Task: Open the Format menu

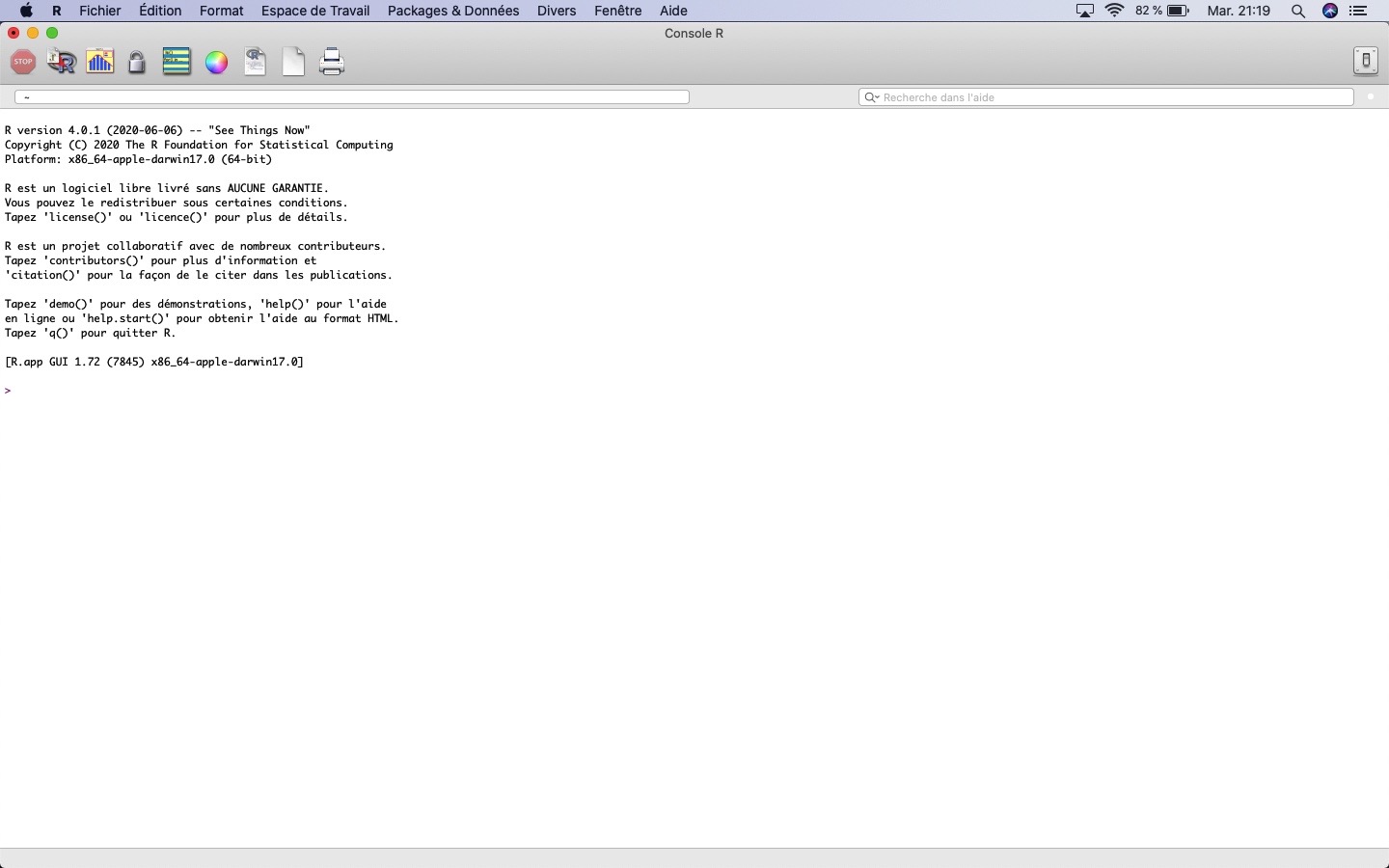Action: coord(222,11)
